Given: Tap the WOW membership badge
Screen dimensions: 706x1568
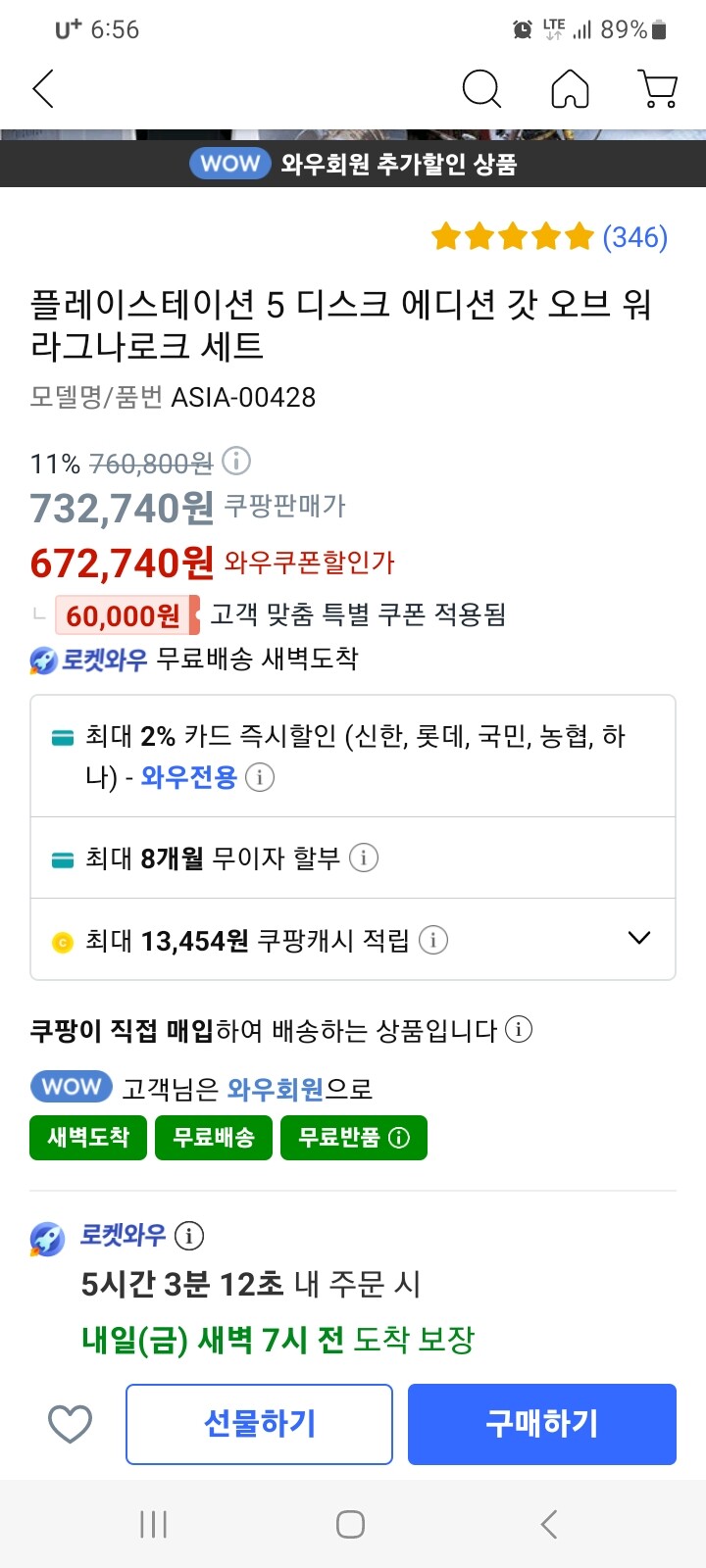Looking at the screenshot, I should tap(71, 1086).
